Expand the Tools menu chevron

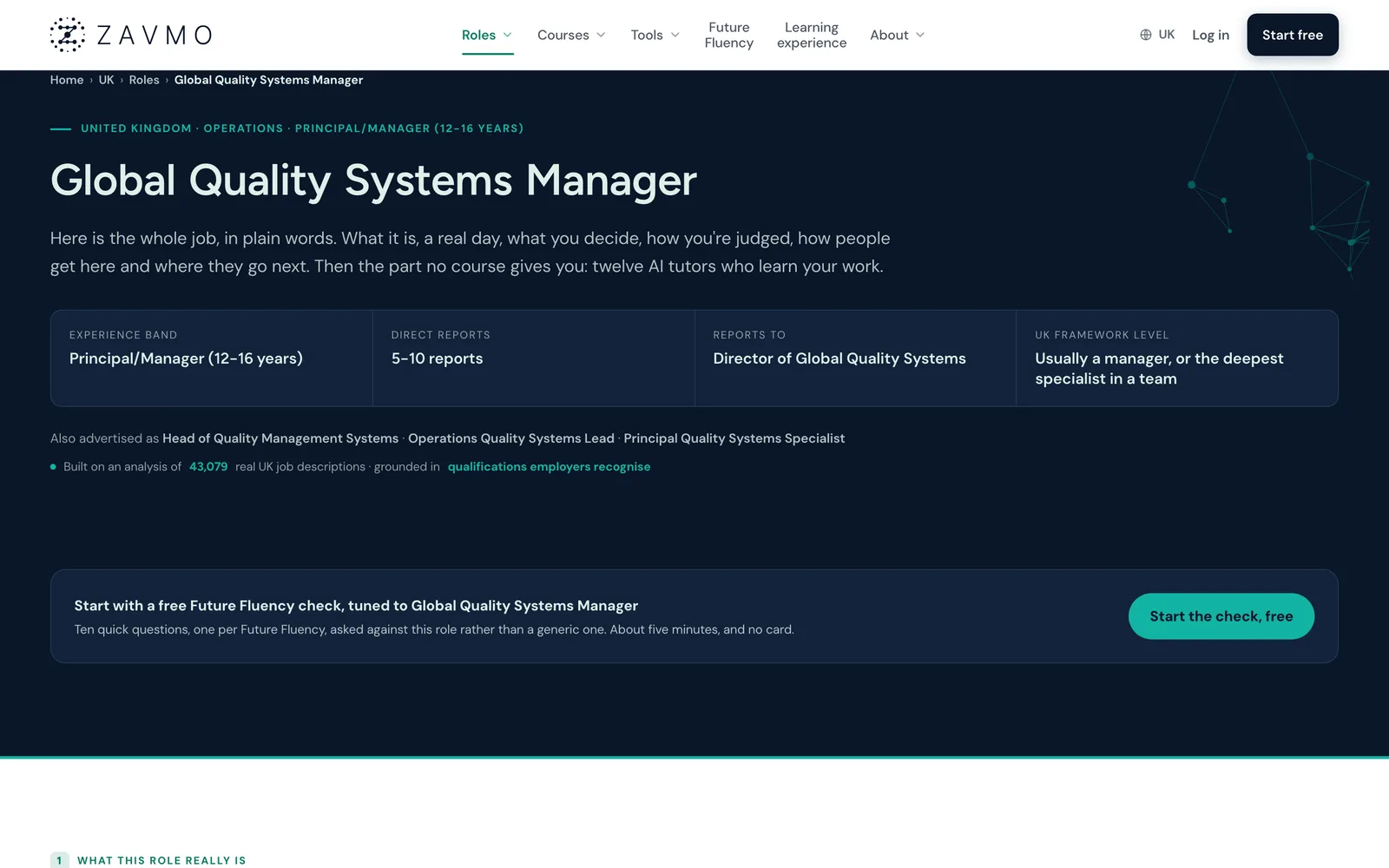tap(675, 35)
